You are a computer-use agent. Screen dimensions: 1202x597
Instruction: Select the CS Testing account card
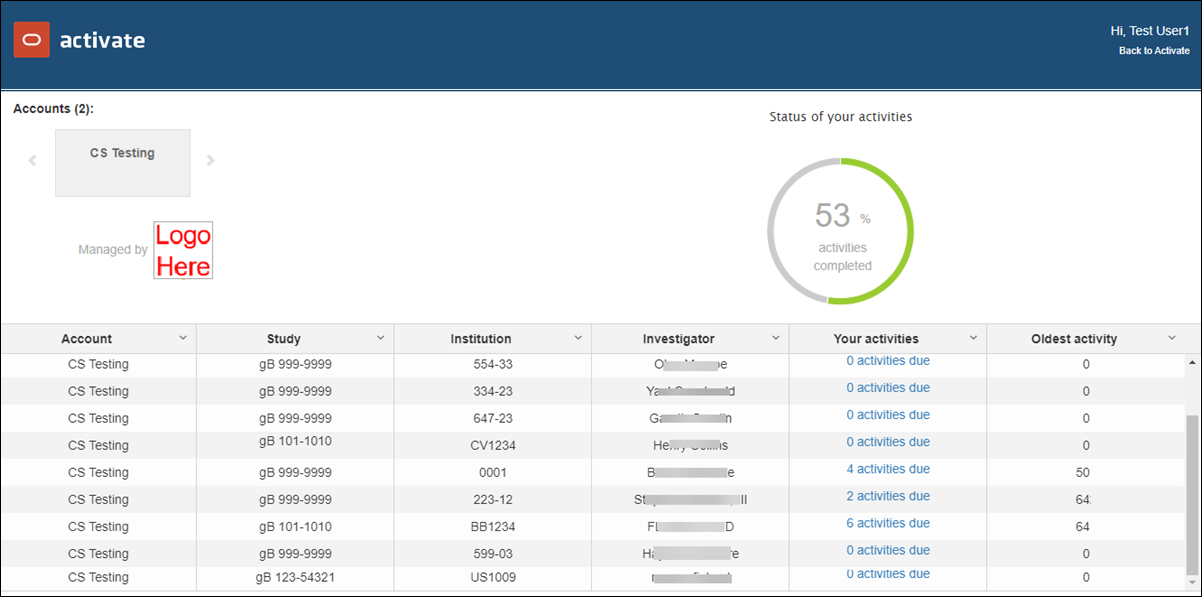point(122,162)
